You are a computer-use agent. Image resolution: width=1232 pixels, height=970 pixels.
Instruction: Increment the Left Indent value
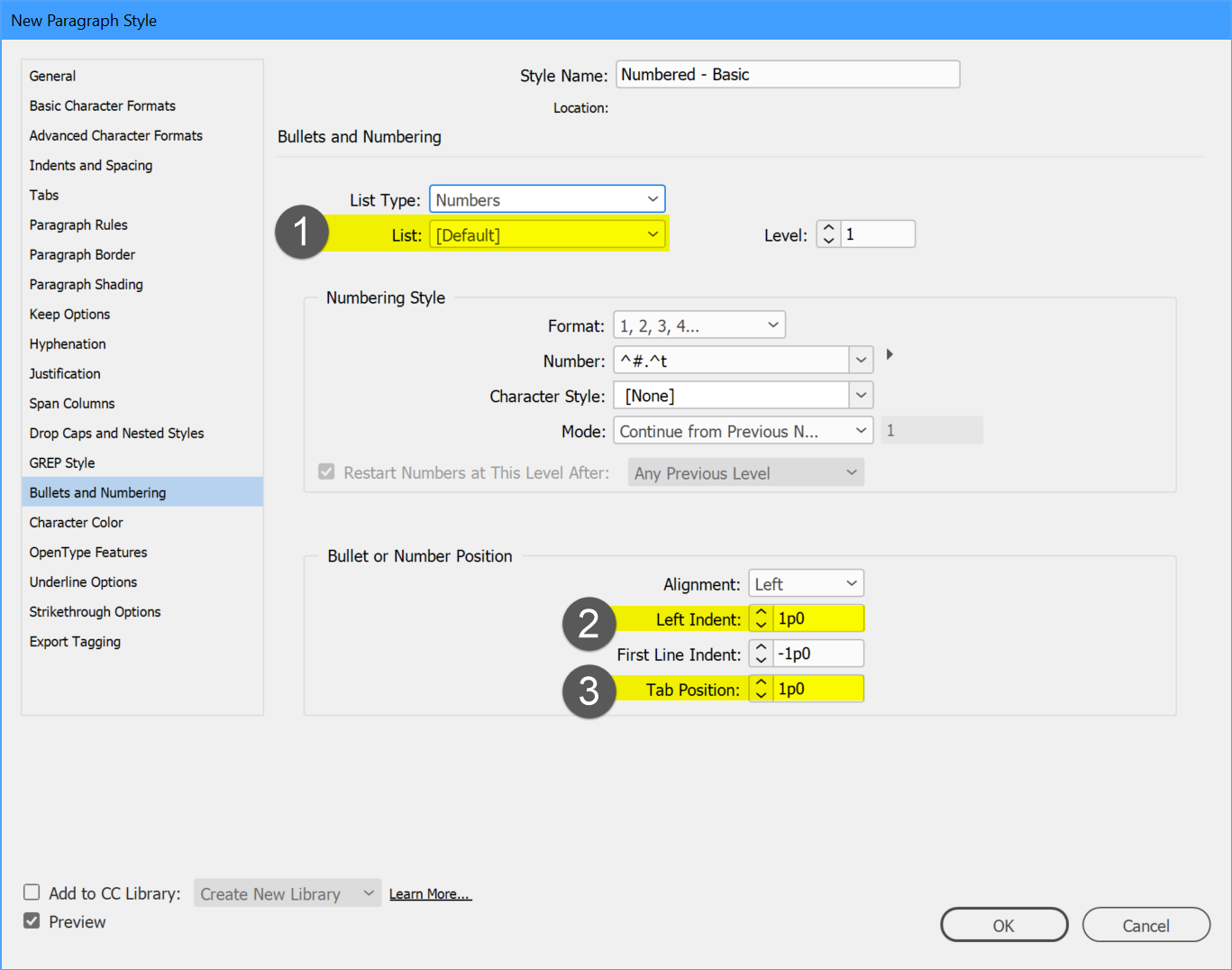coord(760,613)
